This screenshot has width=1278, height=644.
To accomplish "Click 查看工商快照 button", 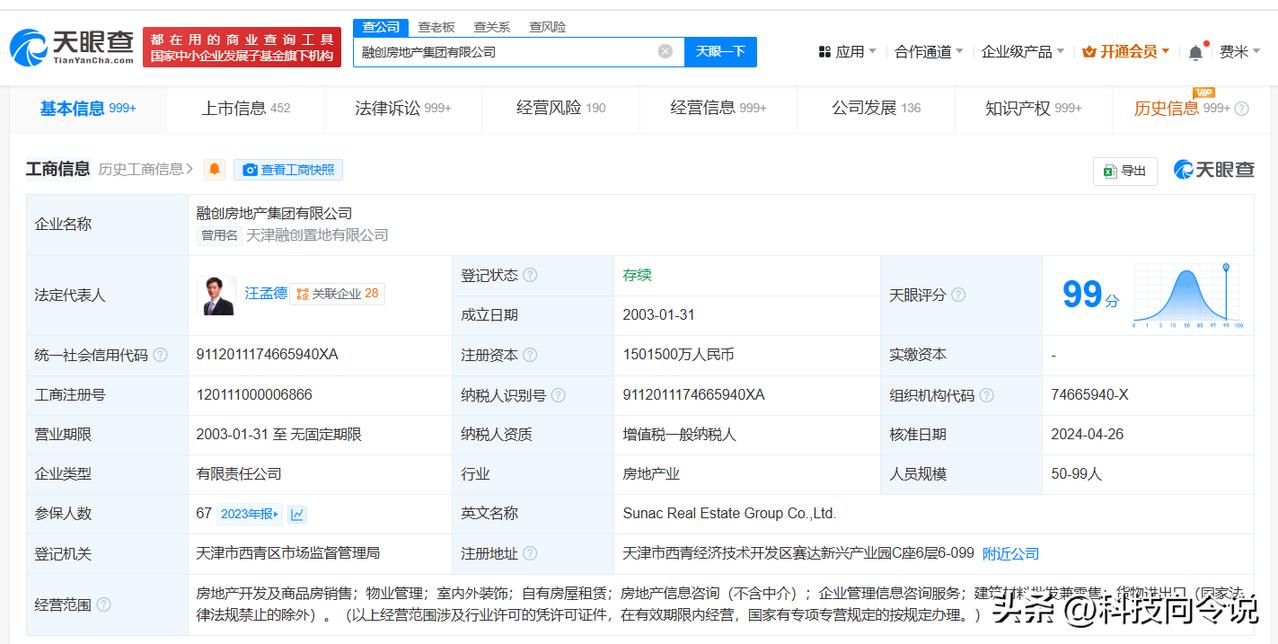I will [x=288, y=170].
